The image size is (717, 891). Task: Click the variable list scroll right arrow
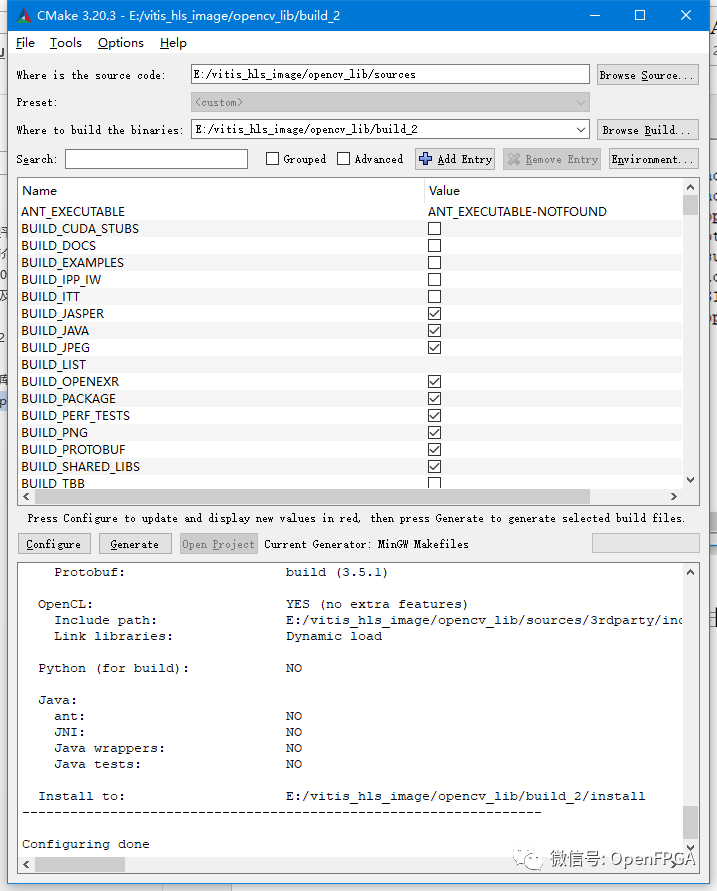point(674,497)
